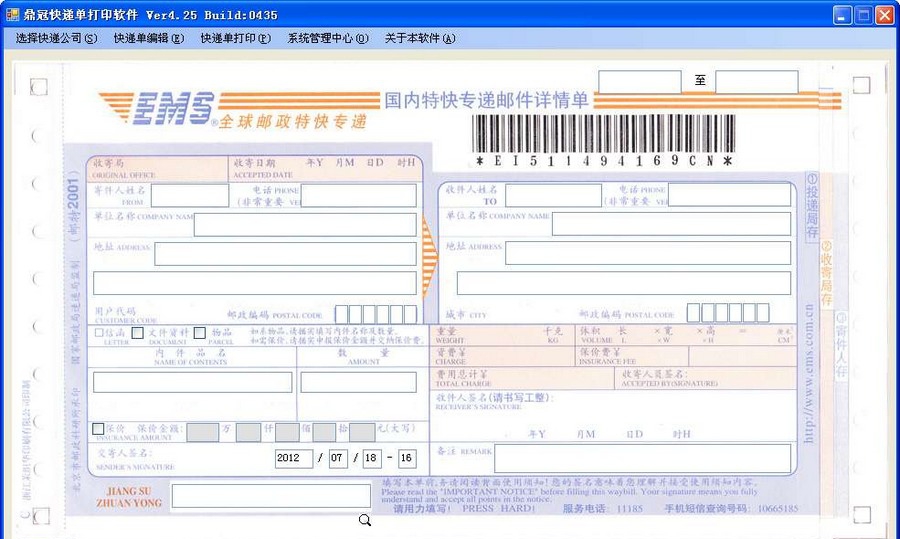Maximize the application window
Image resolution: width=900 pixels, height=539 pixels.
coord(863,15)
